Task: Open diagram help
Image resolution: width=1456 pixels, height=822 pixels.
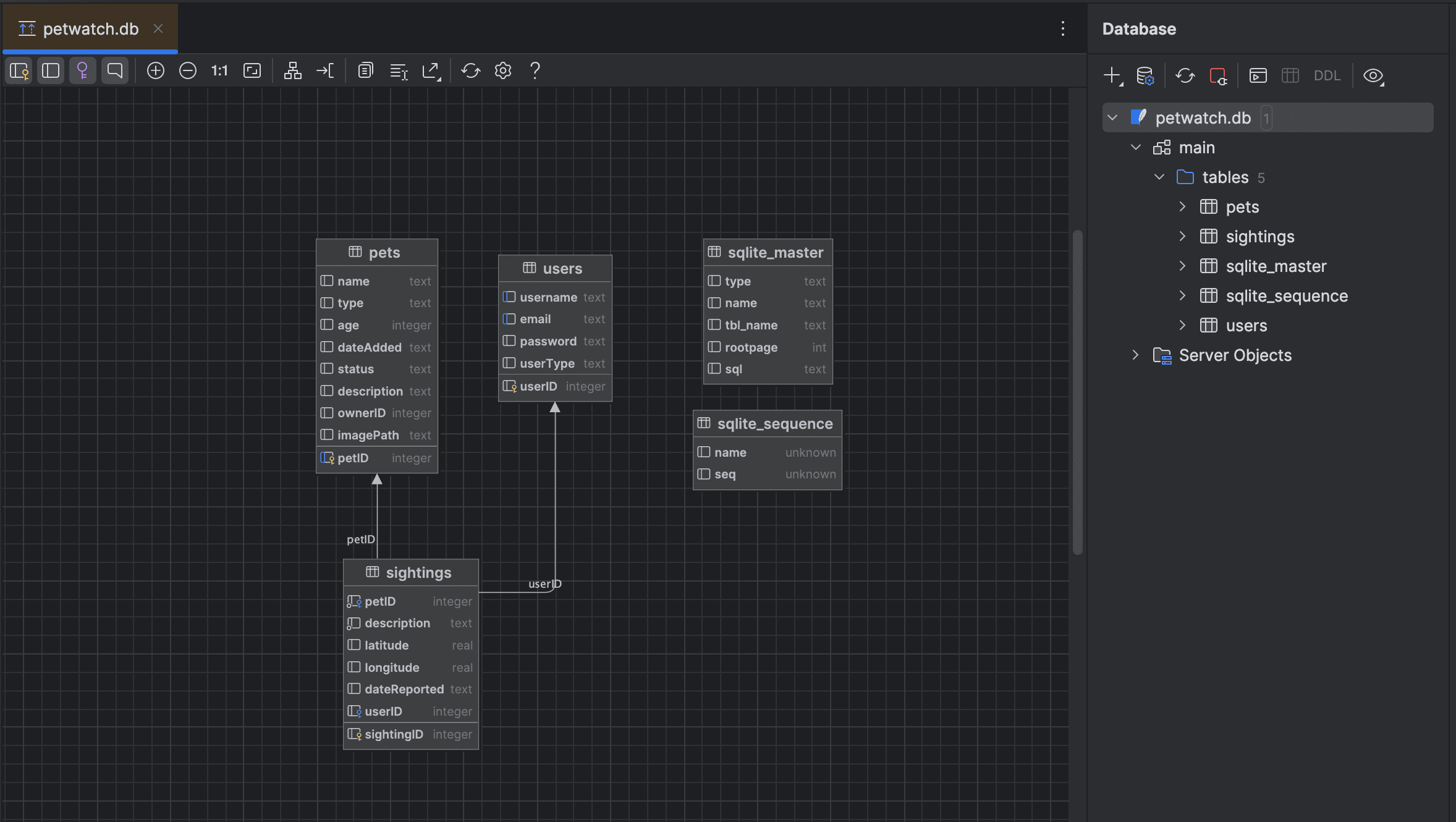Action: pyautogui.click(x=534, y=70)
